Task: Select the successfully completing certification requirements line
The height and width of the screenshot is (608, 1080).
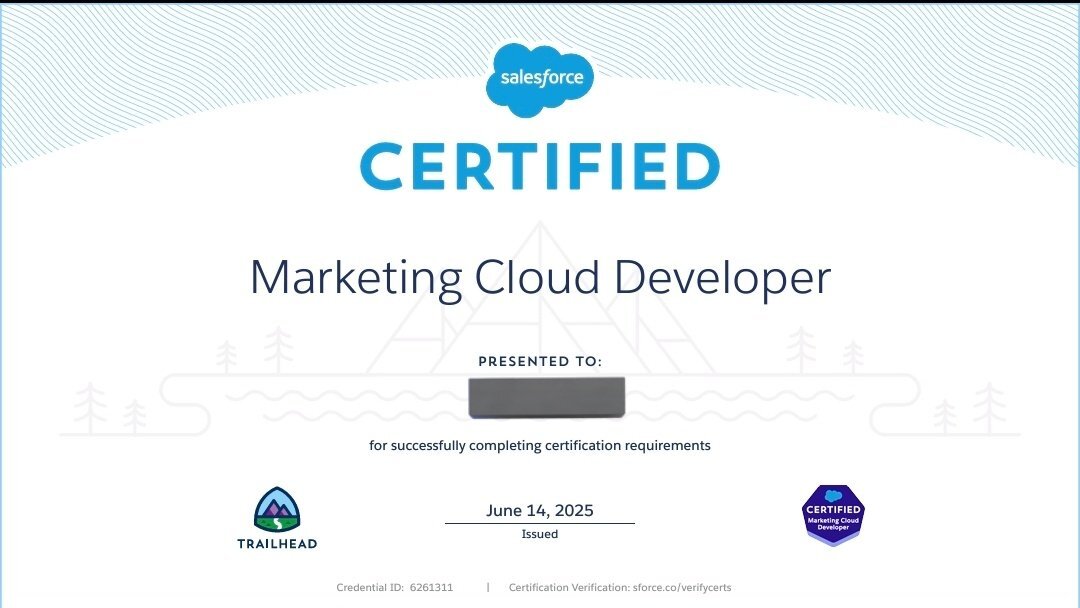Action: coord(540,445)
